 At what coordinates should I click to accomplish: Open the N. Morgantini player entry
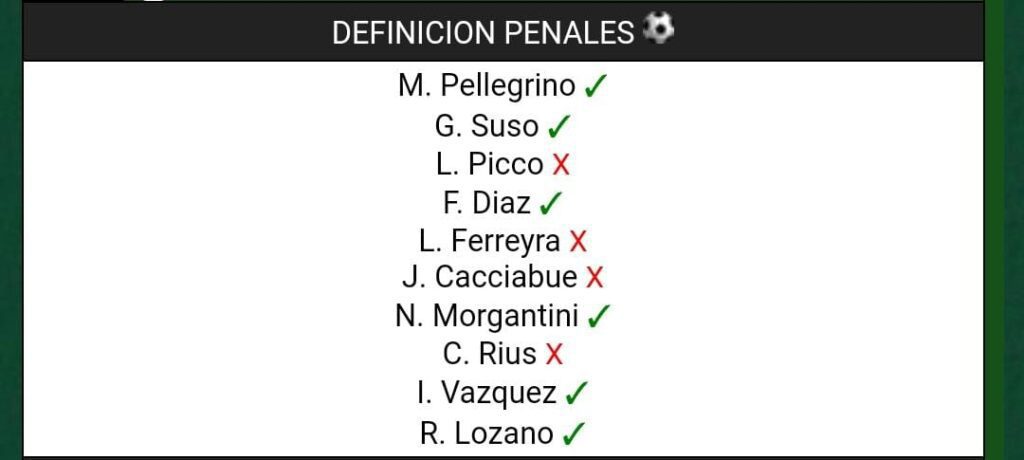[x=487, y=316]
